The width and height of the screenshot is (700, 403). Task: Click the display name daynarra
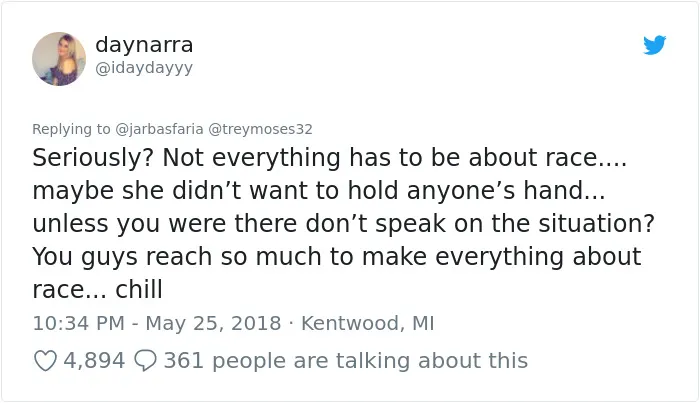(144, 44)
